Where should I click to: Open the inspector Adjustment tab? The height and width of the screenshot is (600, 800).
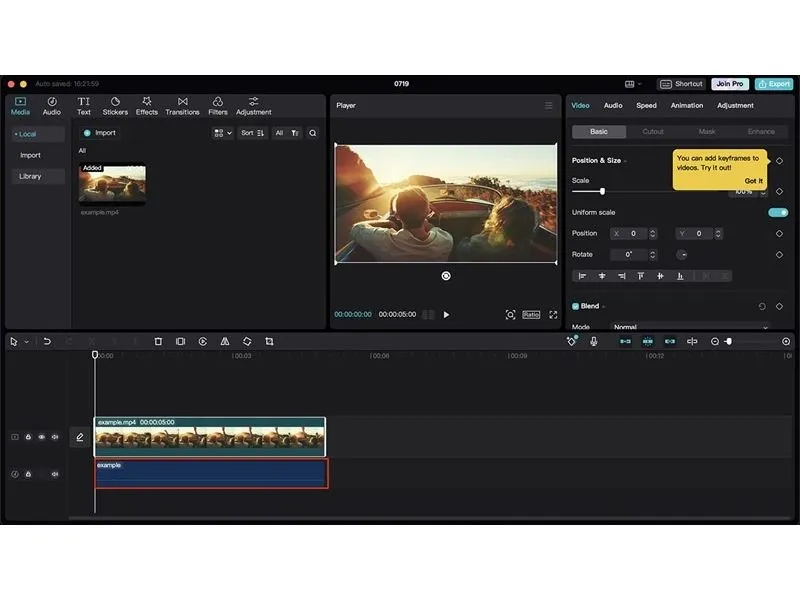point(735,106)
